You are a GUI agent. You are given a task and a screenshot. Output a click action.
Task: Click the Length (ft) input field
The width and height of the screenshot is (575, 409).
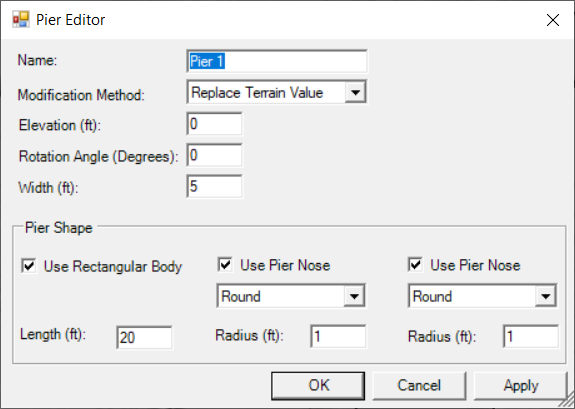[144, 337]
